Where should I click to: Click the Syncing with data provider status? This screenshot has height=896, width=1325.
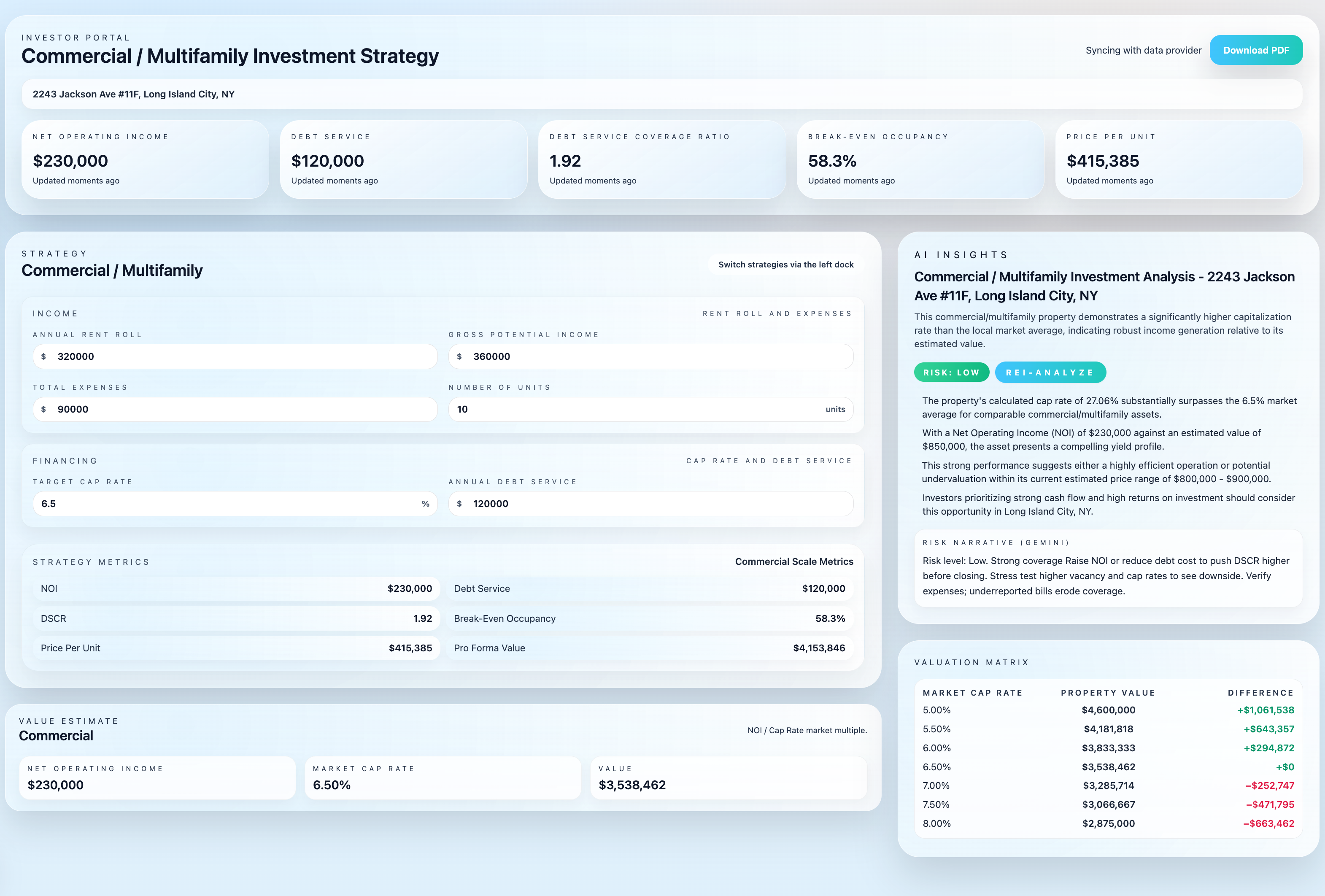tap(1143, 50)
